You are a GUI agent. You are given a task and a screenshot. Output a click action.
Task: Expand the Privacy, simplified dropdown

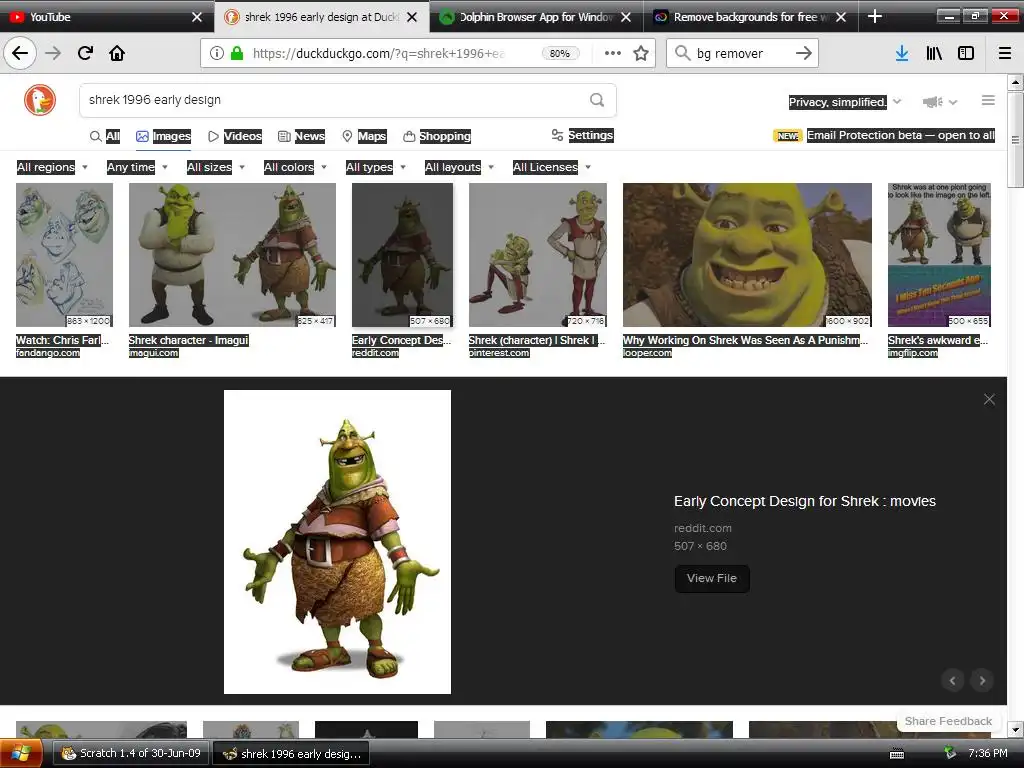coord(845,102)
